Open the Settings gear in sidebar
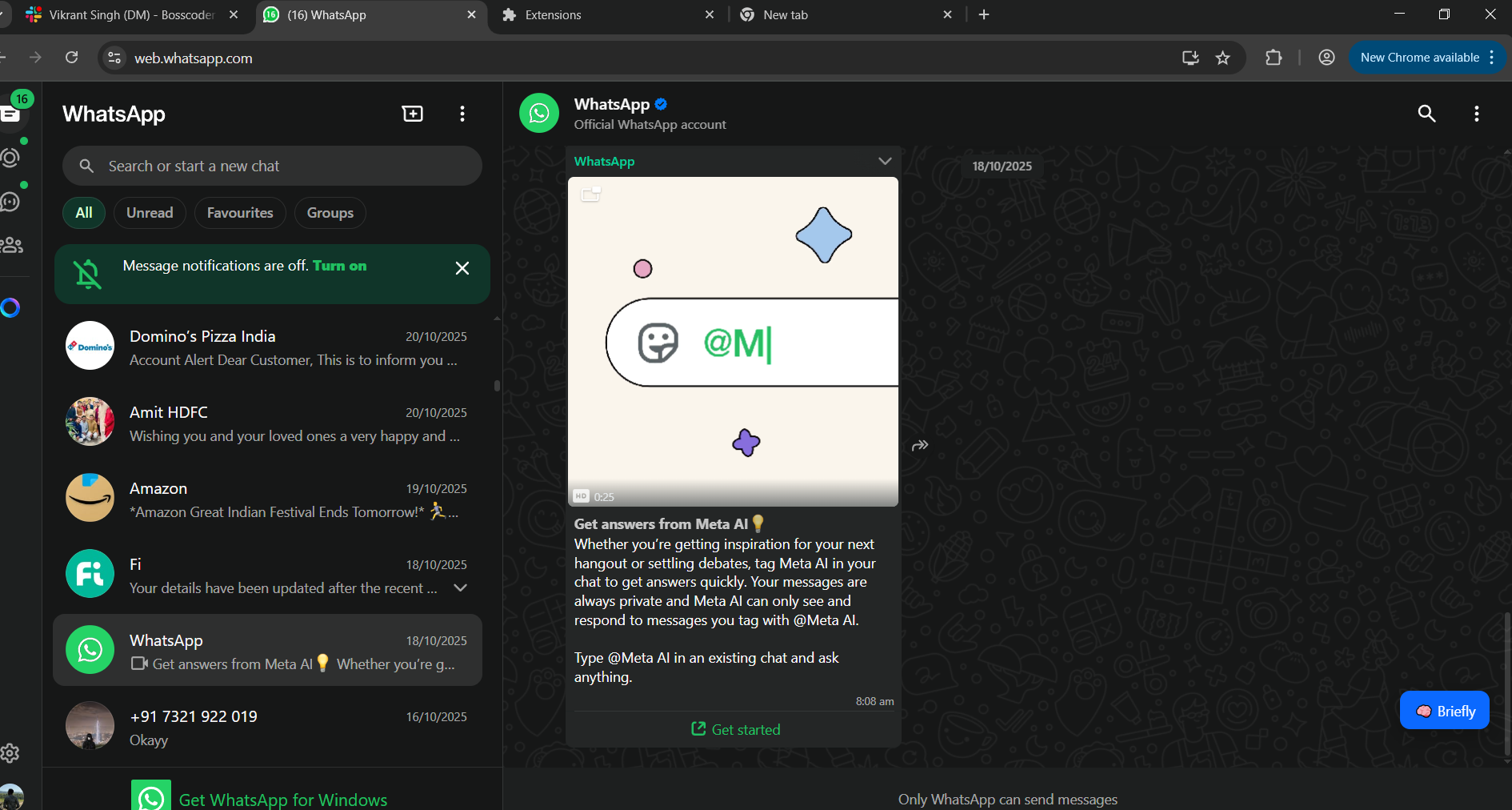The height and width of the screenshot is (810, 1512). click(x=10, y=753)
